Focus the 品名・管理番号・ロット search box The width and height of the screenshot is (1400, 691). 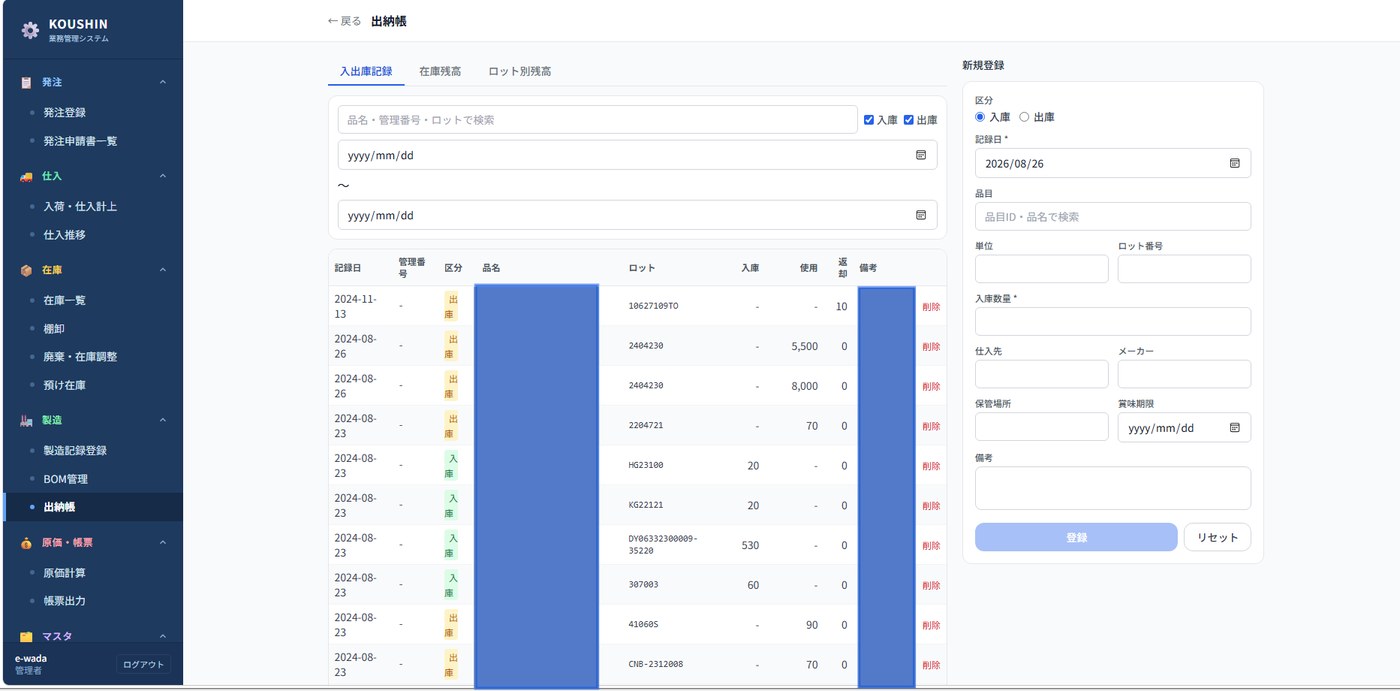click(x=598, y=120)
